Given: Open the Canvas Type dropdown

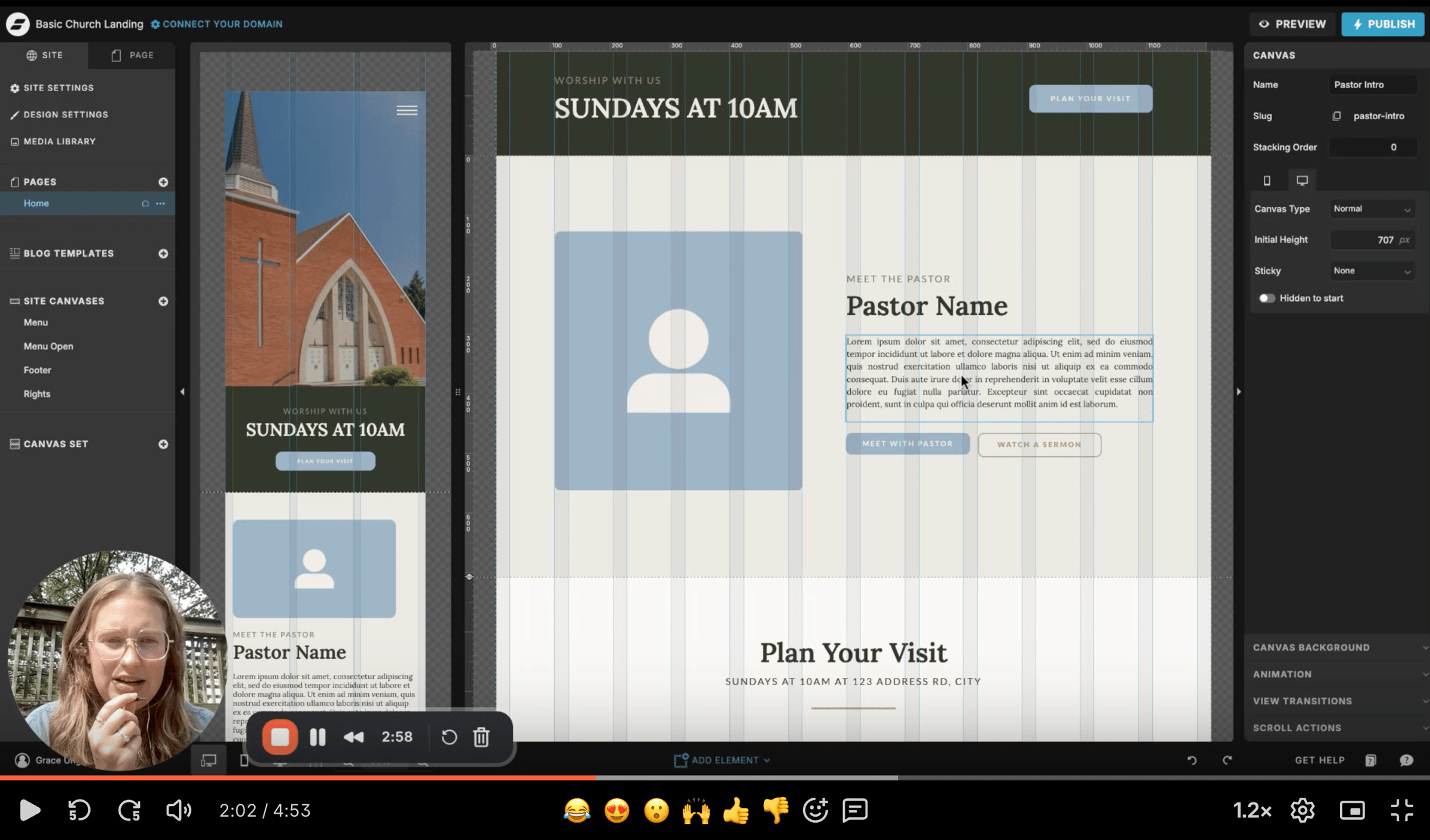Looking at the screenshot, I should 1372,209.
